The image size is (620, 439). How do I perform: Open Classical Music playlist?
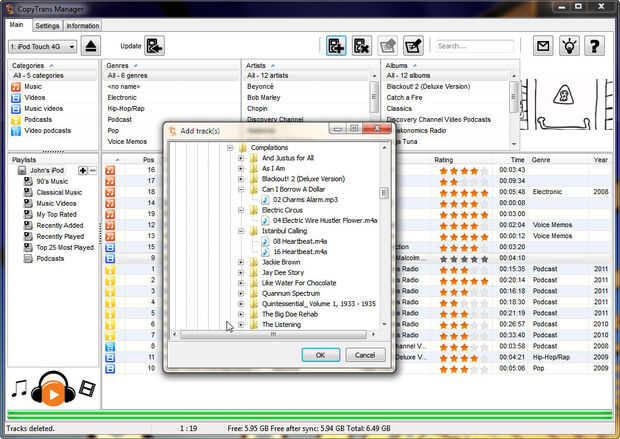[59, 192]
